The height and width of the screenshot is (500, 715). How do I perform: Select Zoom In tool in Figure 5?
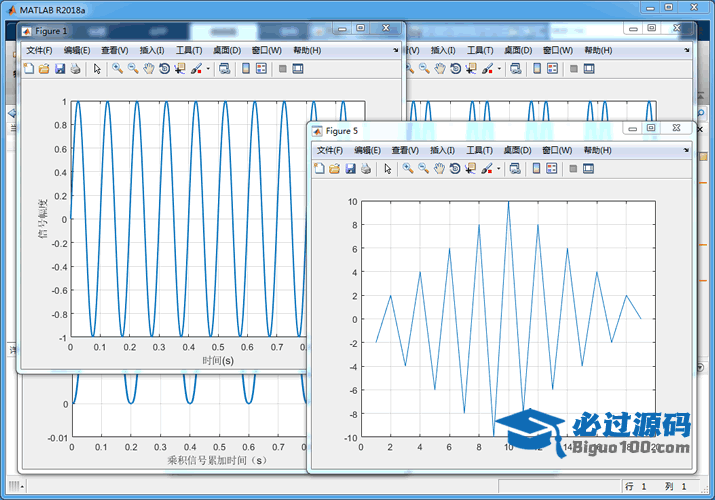408,169
